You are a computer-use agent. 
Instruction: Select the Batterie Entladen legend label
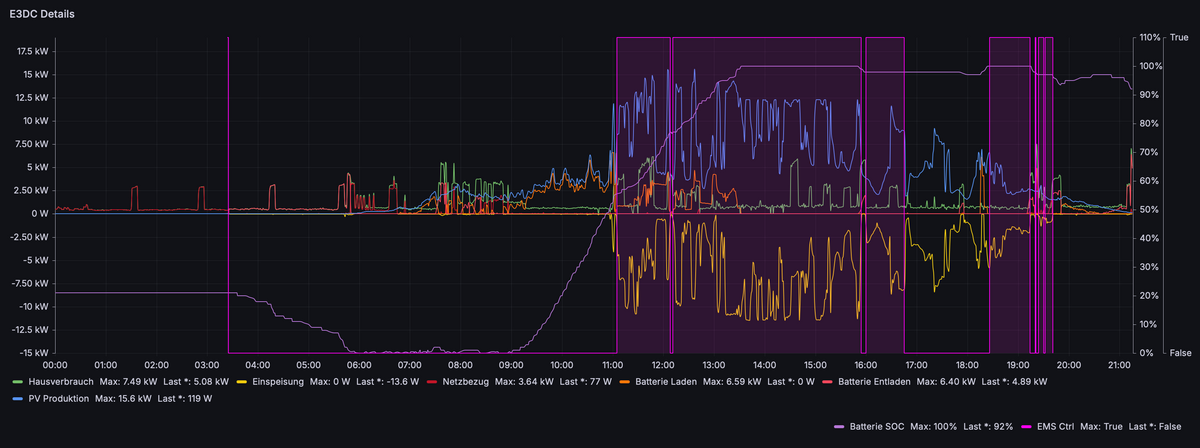(x=876, y=382)
